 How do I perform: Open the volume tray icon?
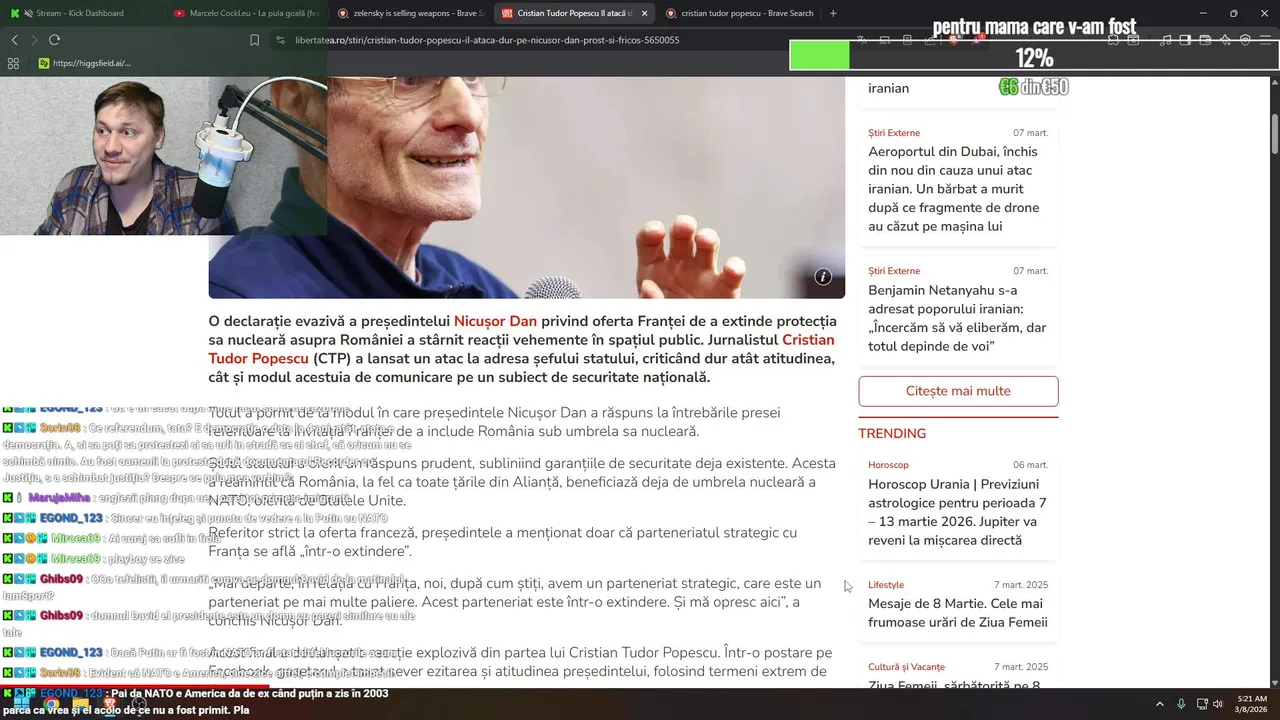pyautogui.click(x=1218, y=704)
